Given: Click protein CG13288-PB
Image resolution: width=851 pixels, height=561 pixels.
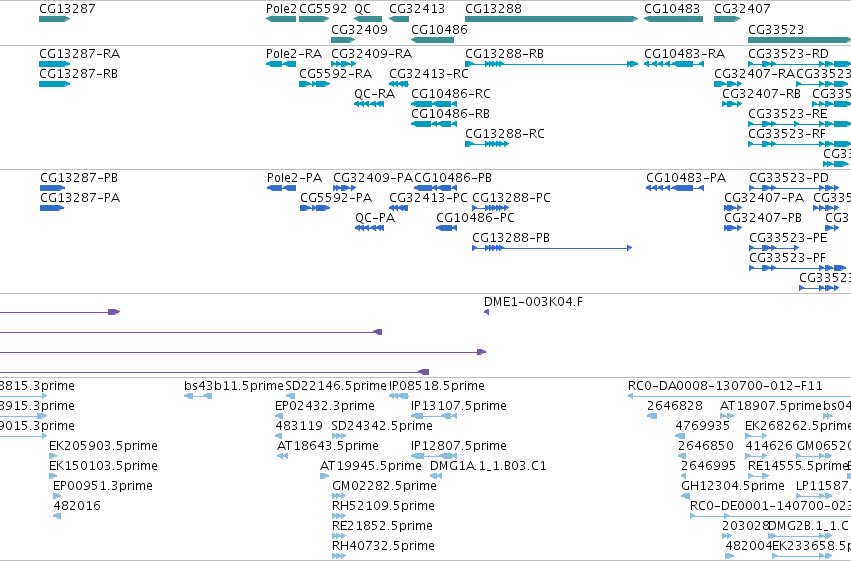Looking at the screenshot, I should coord(511,238).
